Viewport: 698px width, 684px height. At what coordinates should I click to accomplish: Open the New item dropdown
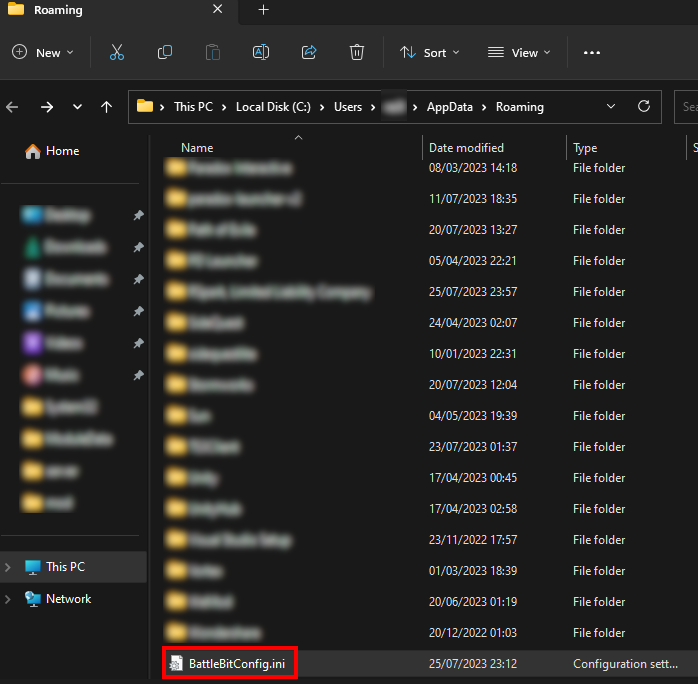[x=43, y=52]
